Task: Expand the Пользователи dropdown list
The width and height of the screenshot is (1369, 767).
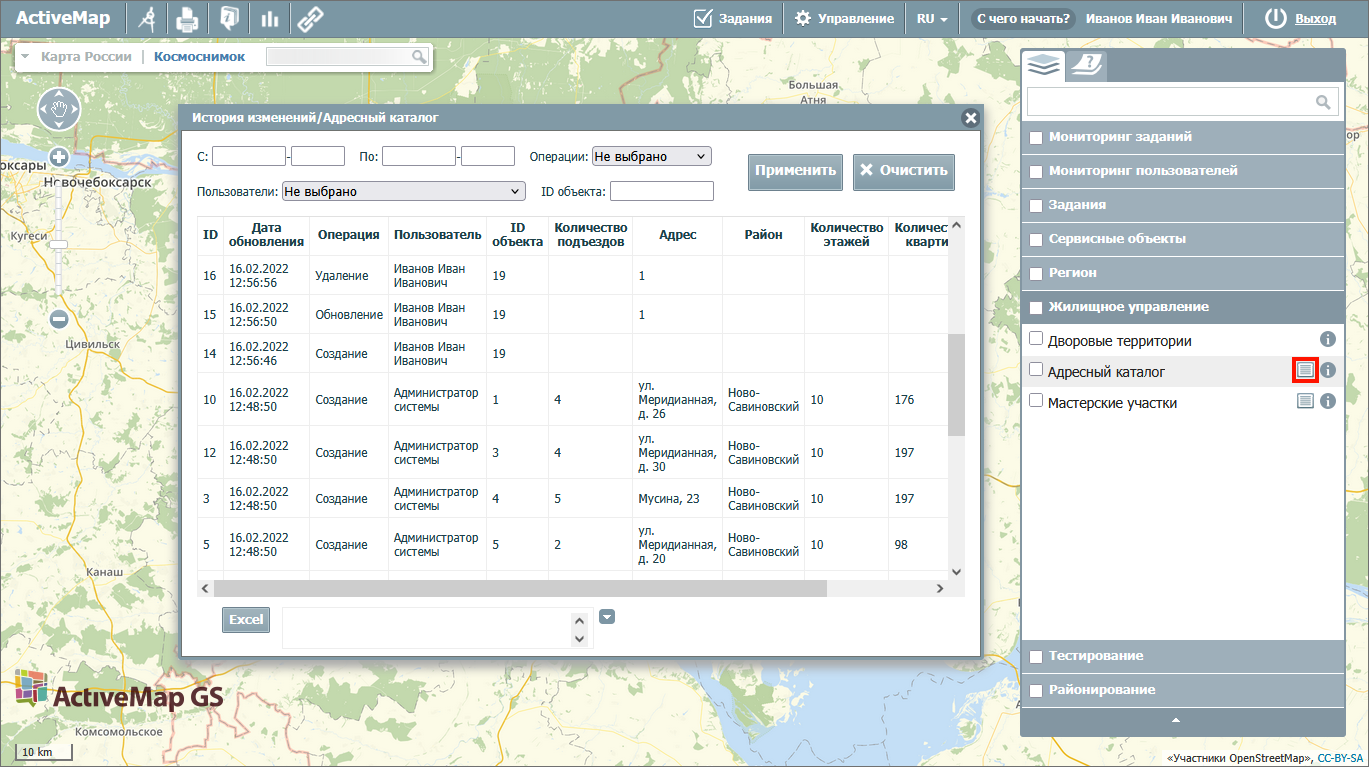Action: 403,191
